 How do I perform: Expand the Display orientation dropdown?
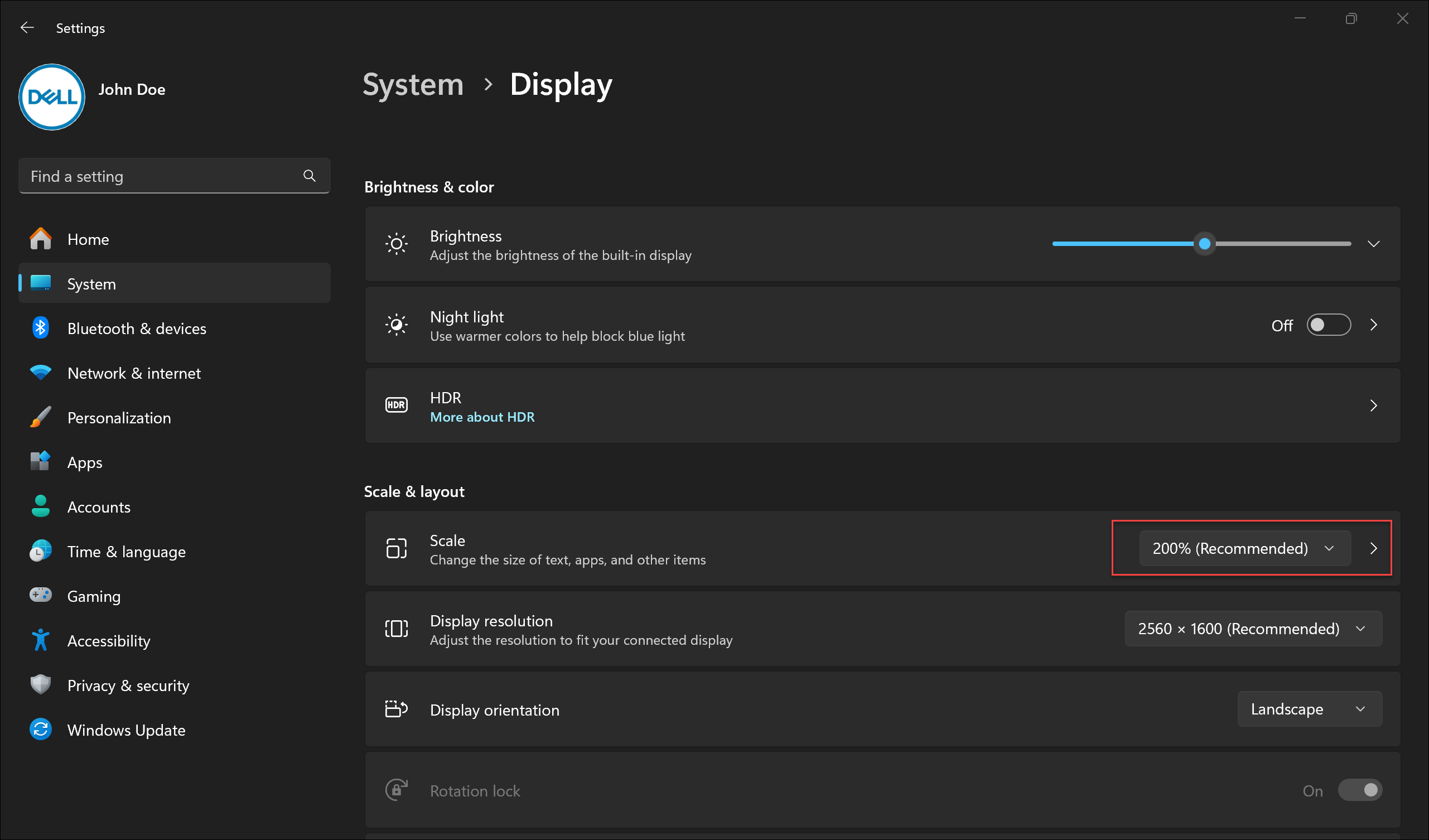pyautogui.click(x=1308, y=709)
